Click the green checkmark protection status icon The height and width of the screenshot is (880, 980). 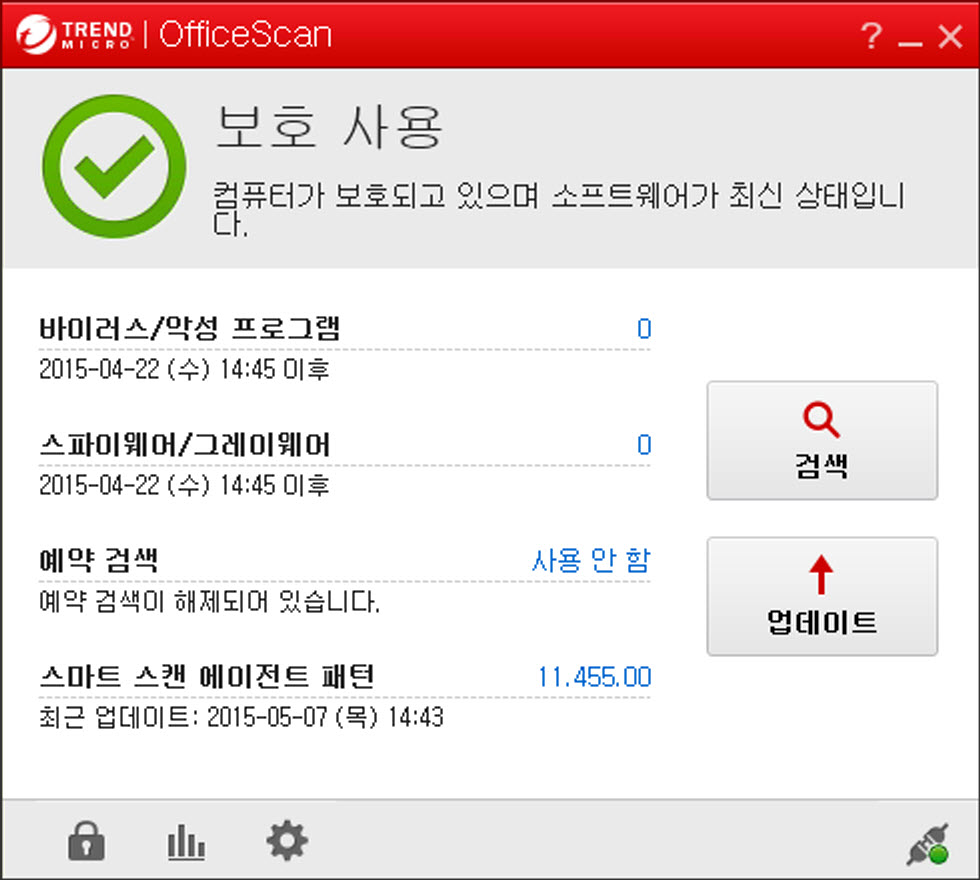point(114,166)
